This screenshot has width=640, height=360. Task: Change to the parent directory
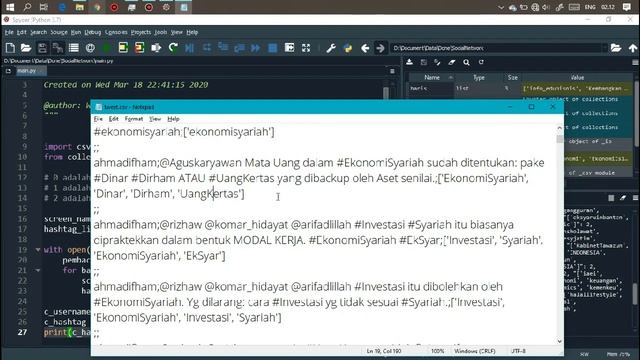point(633,48)
